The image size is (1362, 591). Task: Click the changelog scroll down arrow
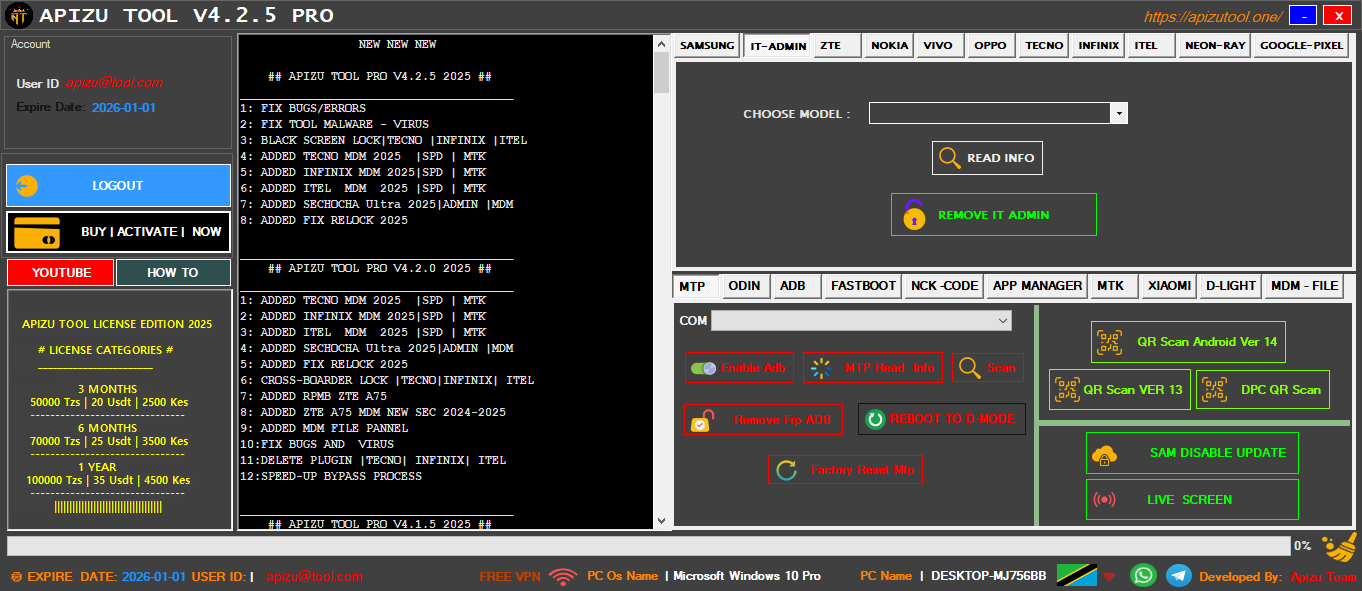661,521
